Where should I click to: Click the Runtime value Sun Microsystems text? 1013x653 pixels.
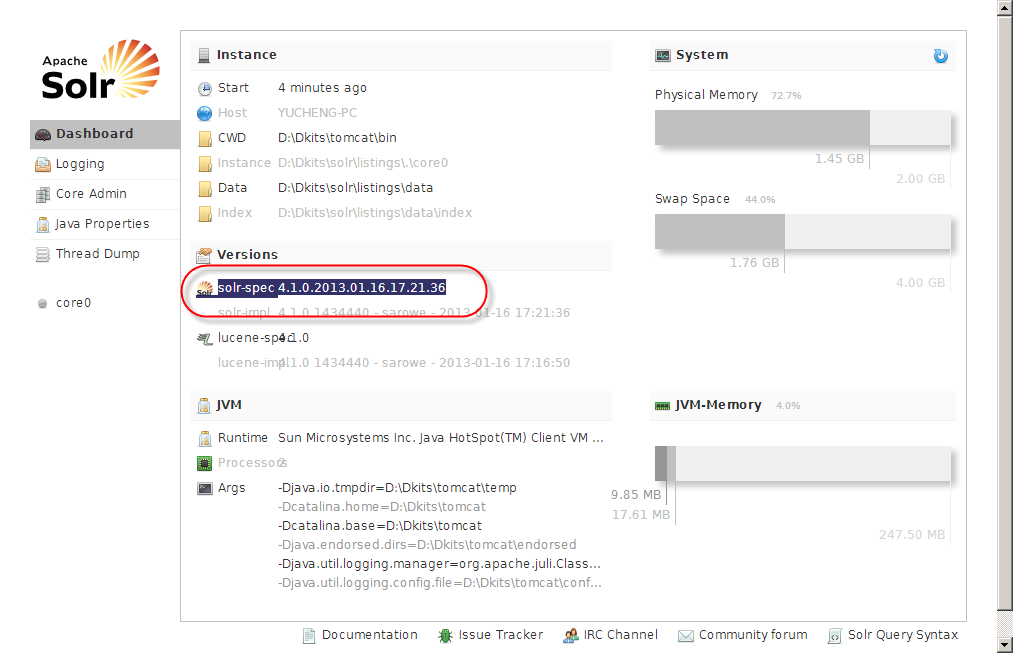click(441, 438)
